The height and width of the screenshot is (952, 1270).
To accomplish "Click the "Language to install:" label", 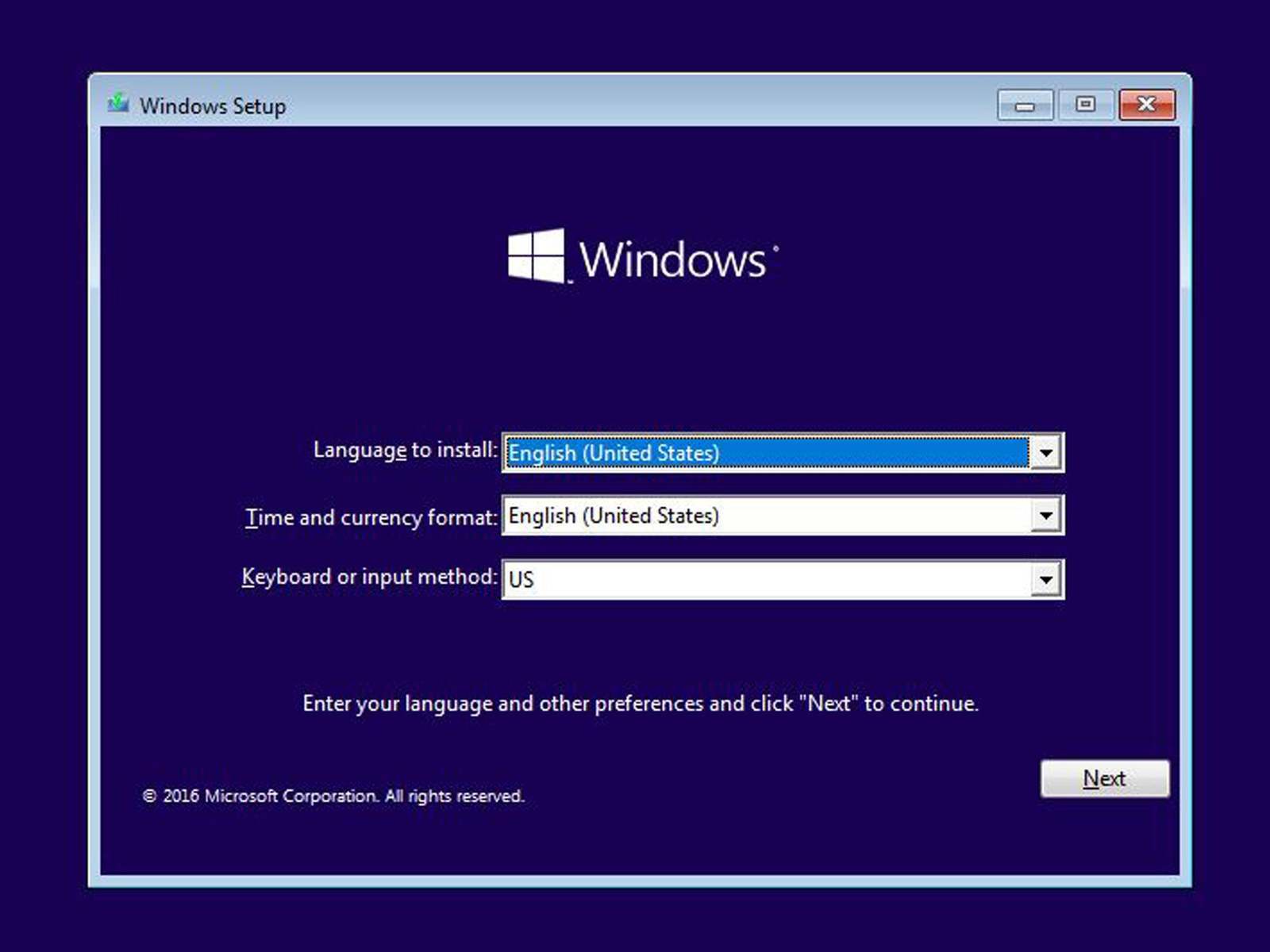I will (405, 451).
